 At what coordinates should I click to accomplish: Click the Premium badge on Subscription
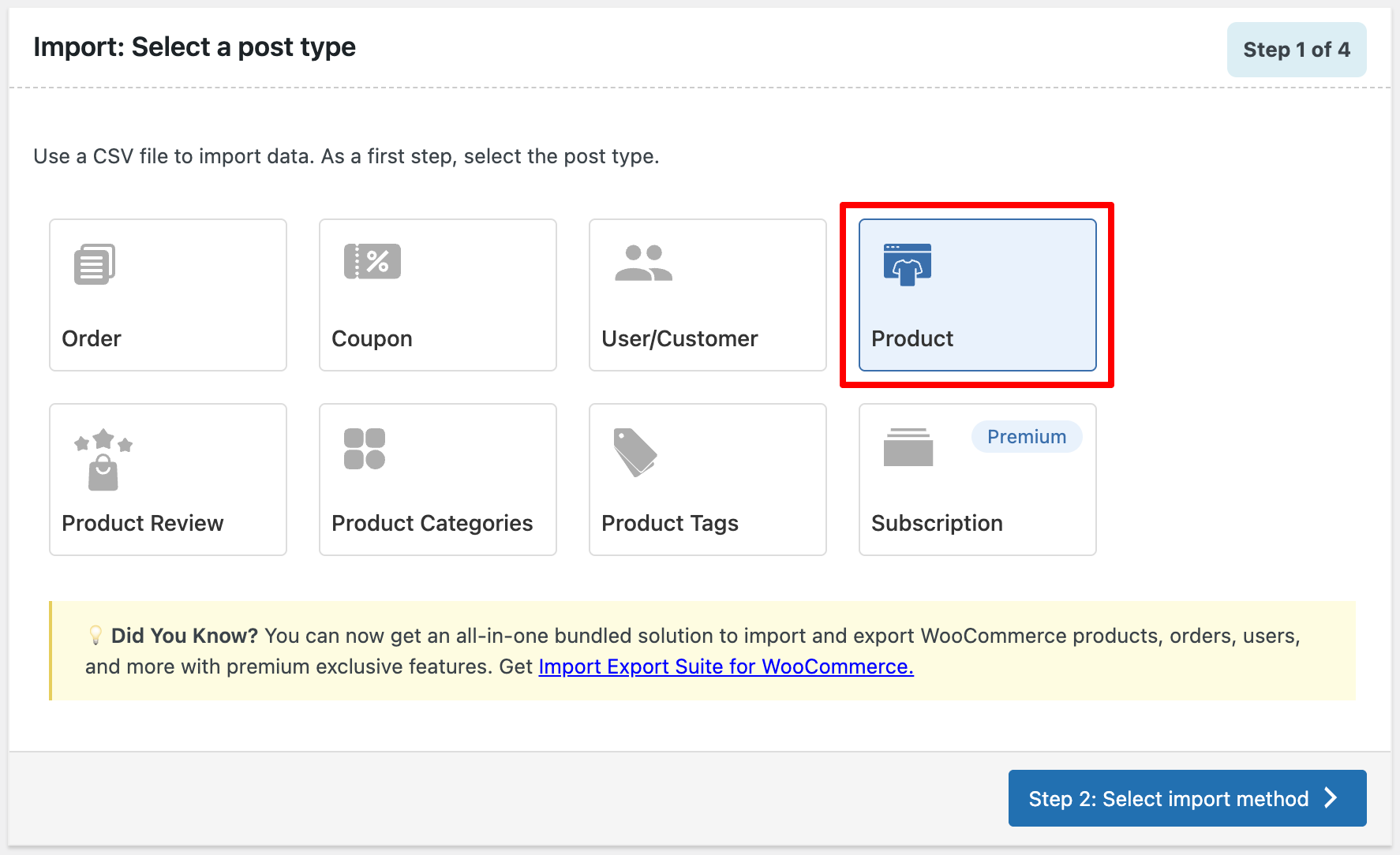[x=1026, y=436]
